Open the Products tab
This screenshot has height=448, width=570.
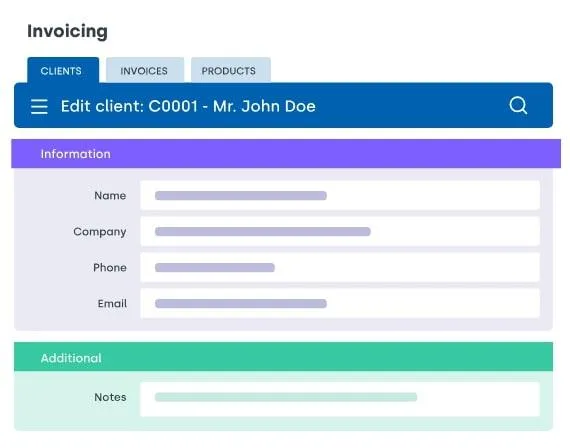pyautogui.click(x=230, y=71)
